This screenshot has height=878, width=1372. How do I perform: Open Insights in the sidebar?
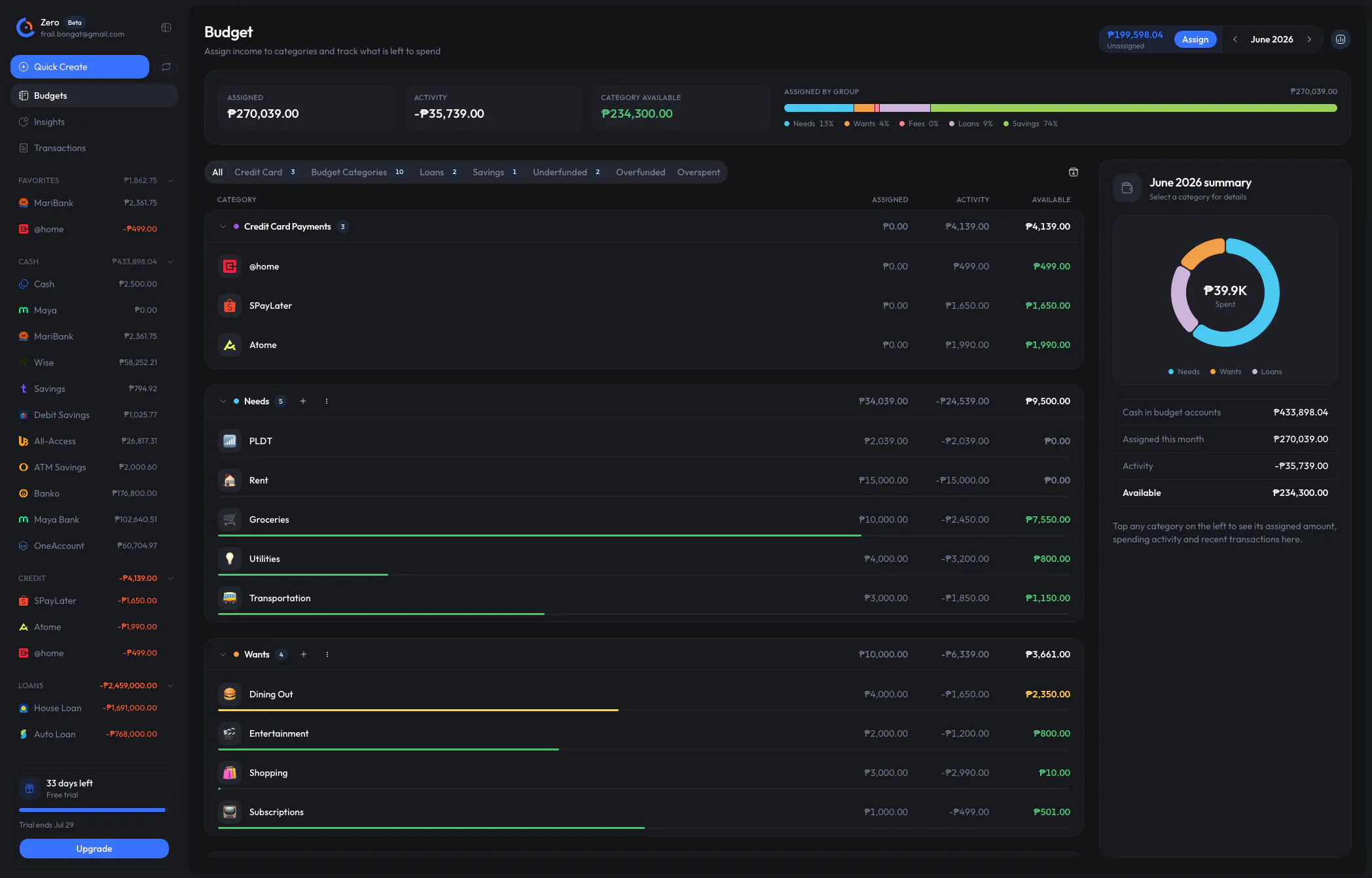point(94,122)
